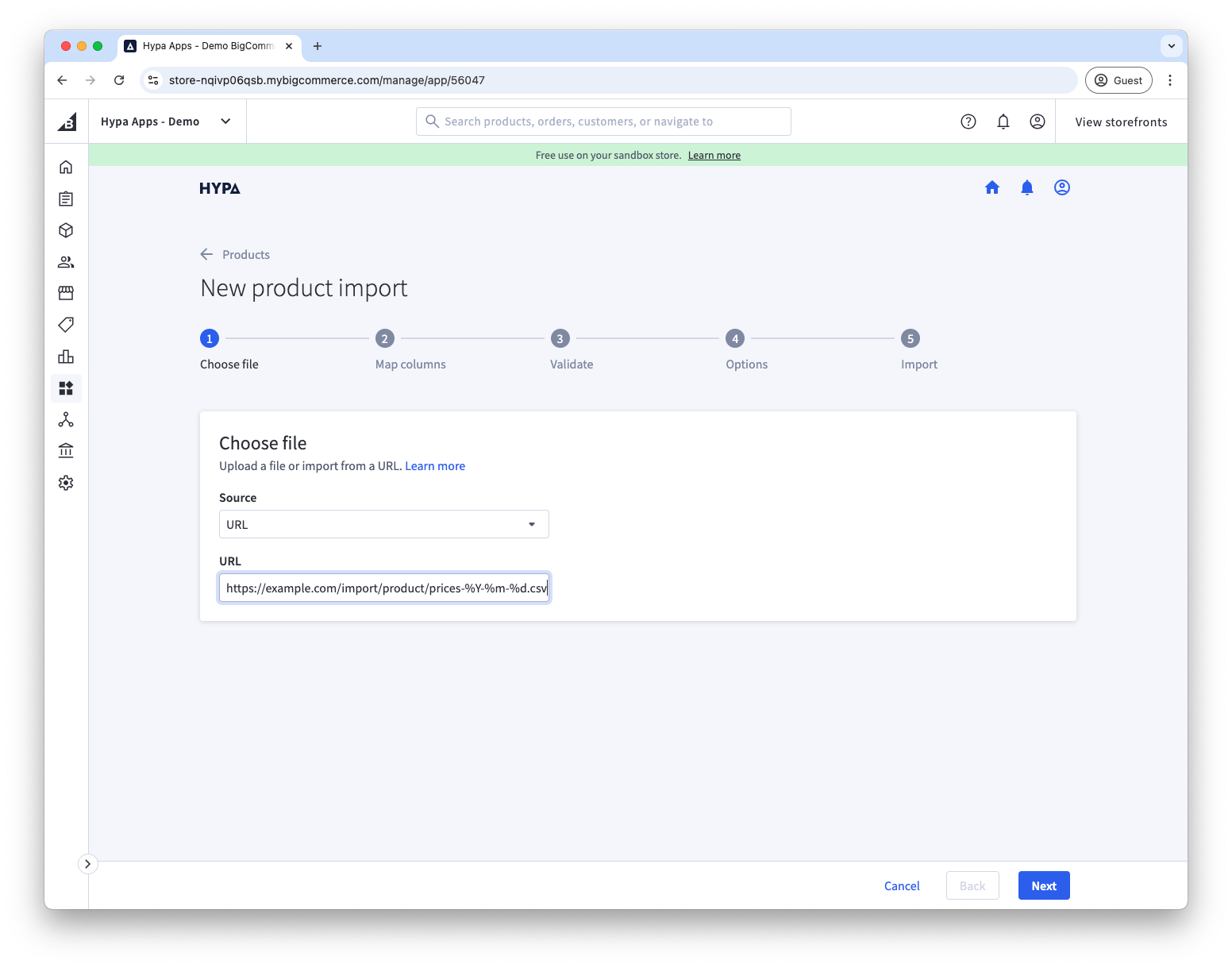Open the Hypa account profile icon
This screenshot has width=1232, height=968.
coord(1061,187)
